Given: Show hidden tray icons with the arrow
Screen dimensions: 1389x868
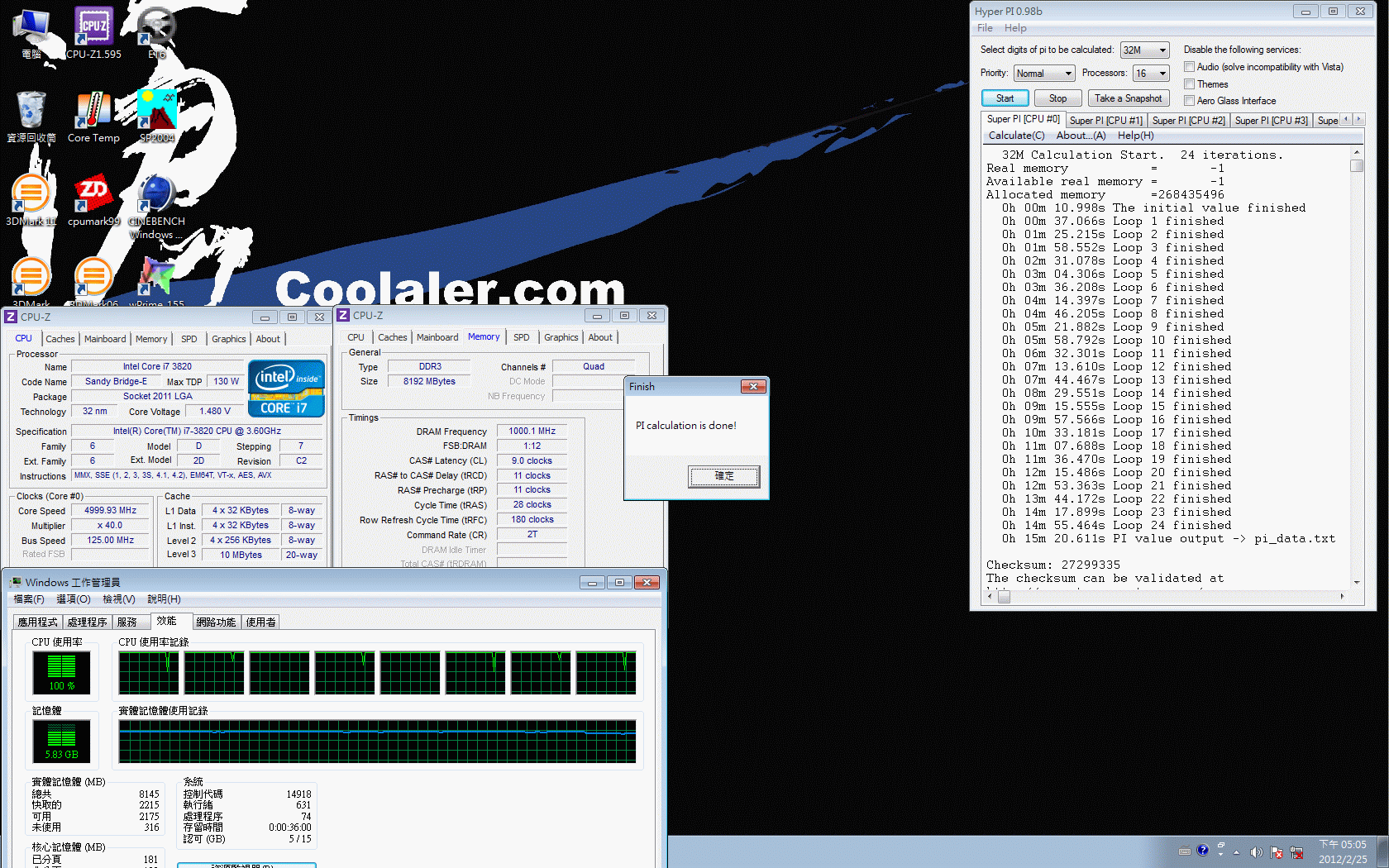Looking at the screenshot, I should pyautogui.click(x=1237, y=852).
